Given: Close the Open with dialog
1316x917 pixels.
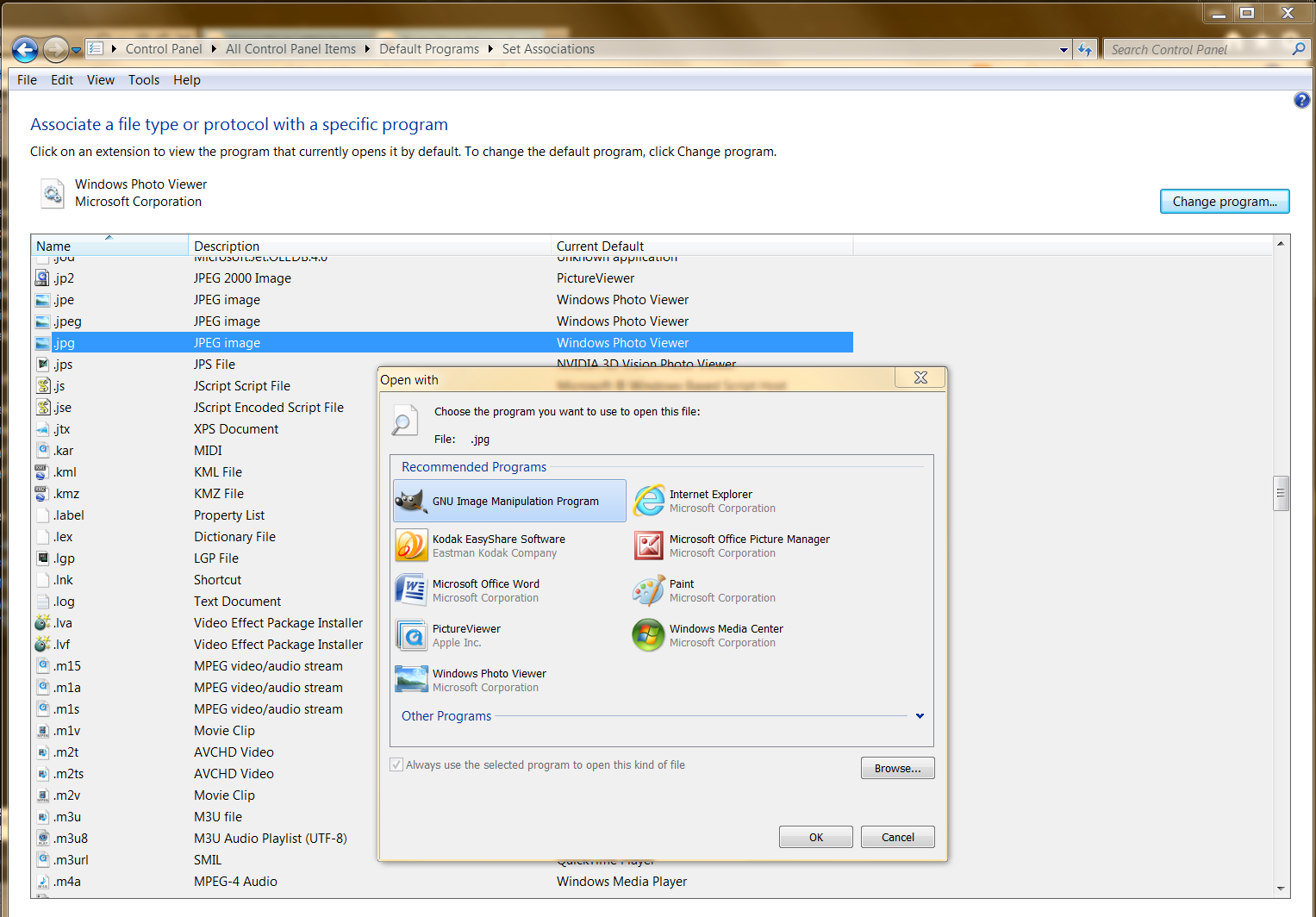Looking at the screenshot, I should tap(920, 377).
